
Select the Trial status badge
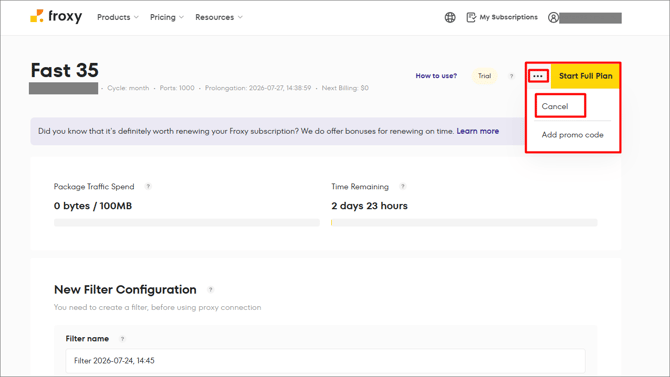pos(485,76)
